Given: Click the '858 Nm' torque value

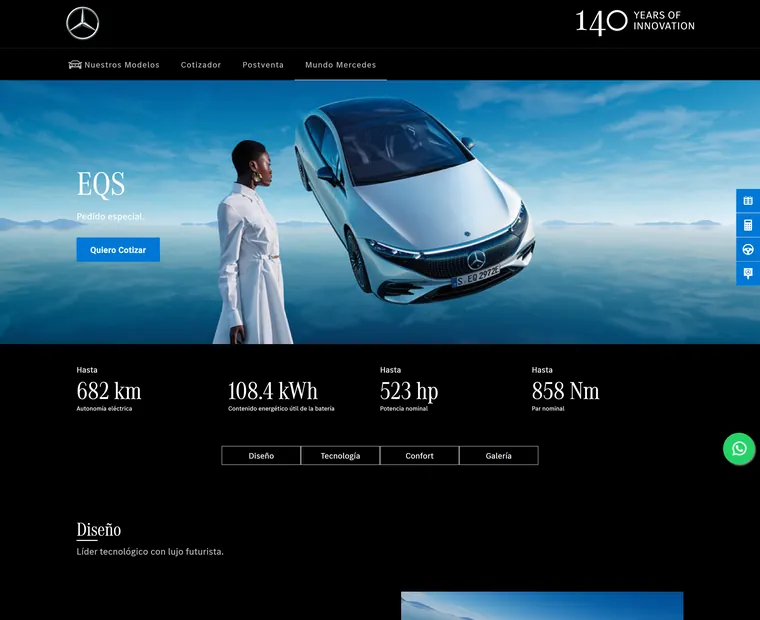Looking at the screenshot, I should [565, 391].
